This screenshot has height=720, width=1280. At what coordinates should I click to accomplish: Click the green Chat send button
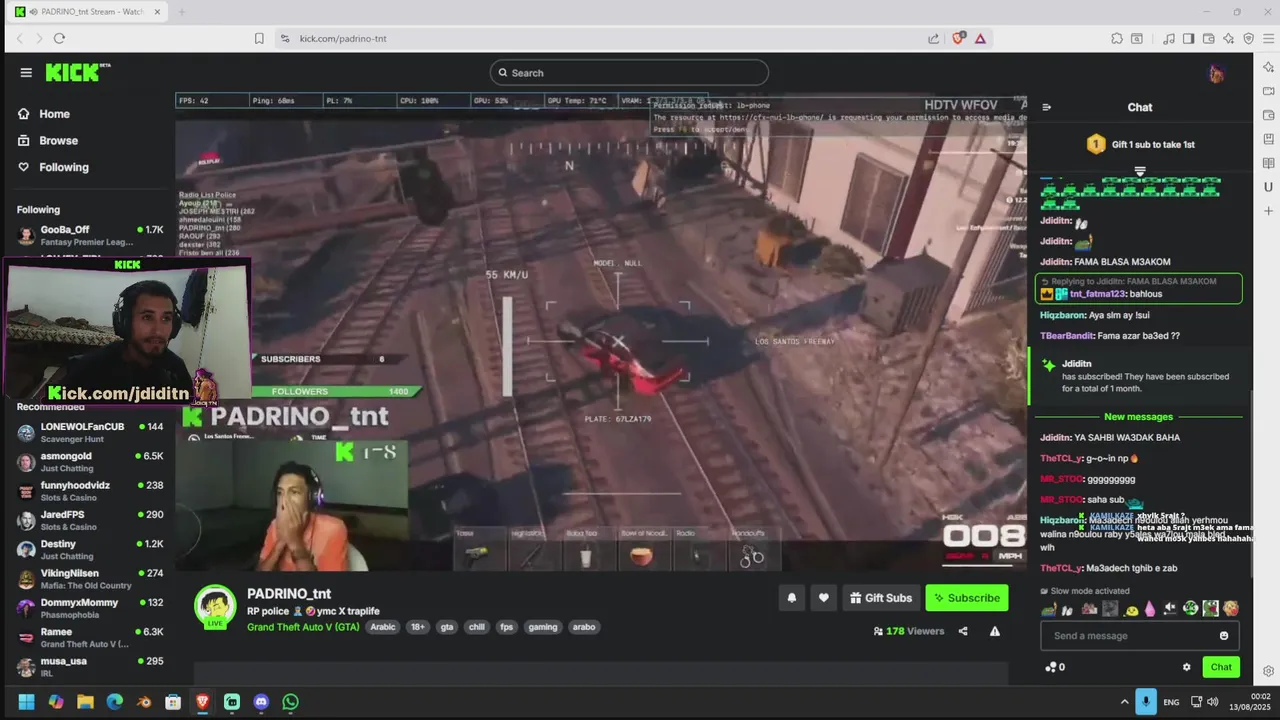tap(1221, 667)
